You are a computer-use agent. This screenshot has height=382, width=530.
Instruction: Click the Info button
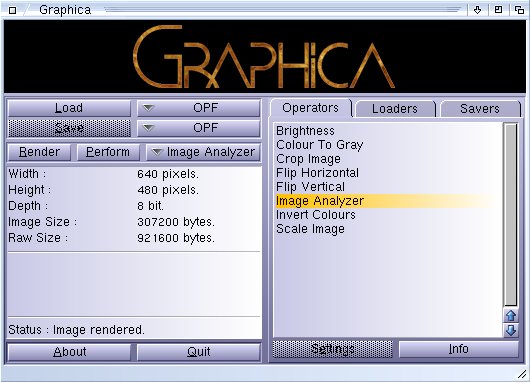coord(458,349)
